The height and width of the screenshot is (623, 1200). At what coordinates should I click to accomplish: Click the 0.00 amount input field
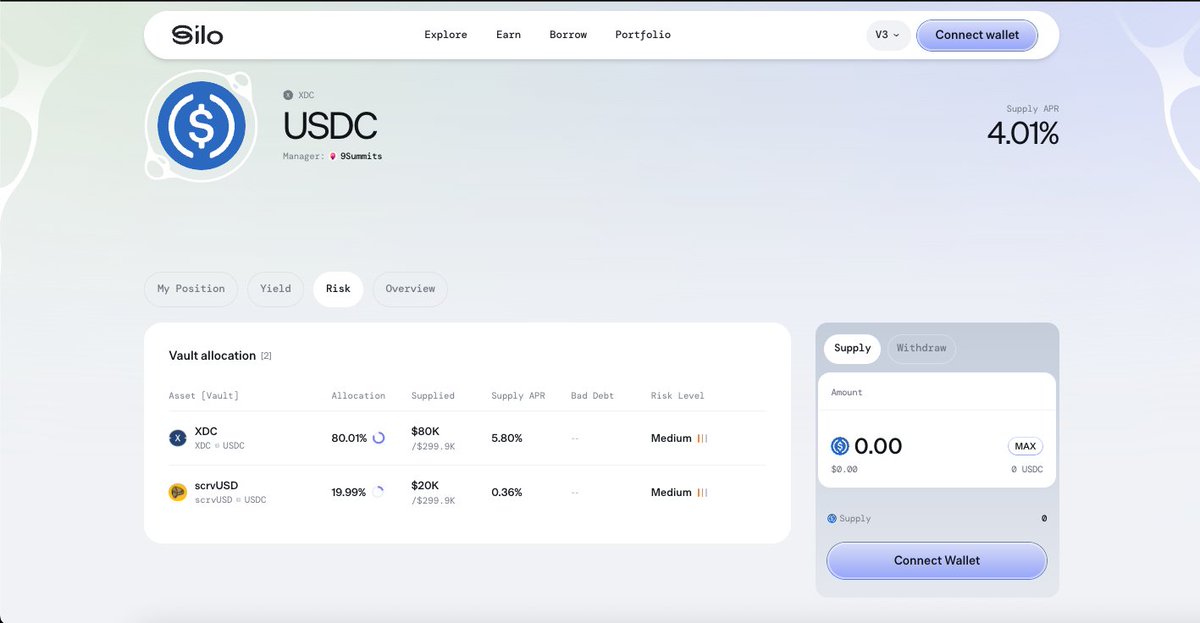point(878,446)
